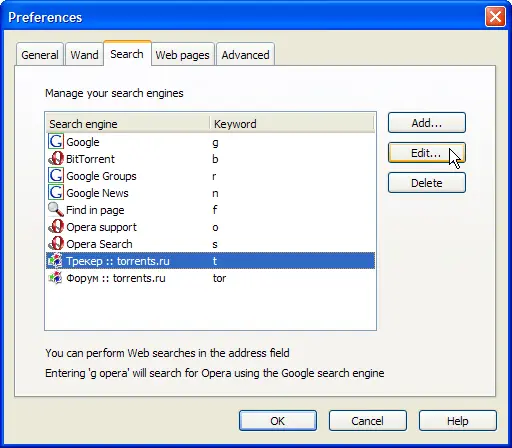Click keyword 't' in Трекер row
The height and width of the screenshot is (448, 512).
point(215,261)
